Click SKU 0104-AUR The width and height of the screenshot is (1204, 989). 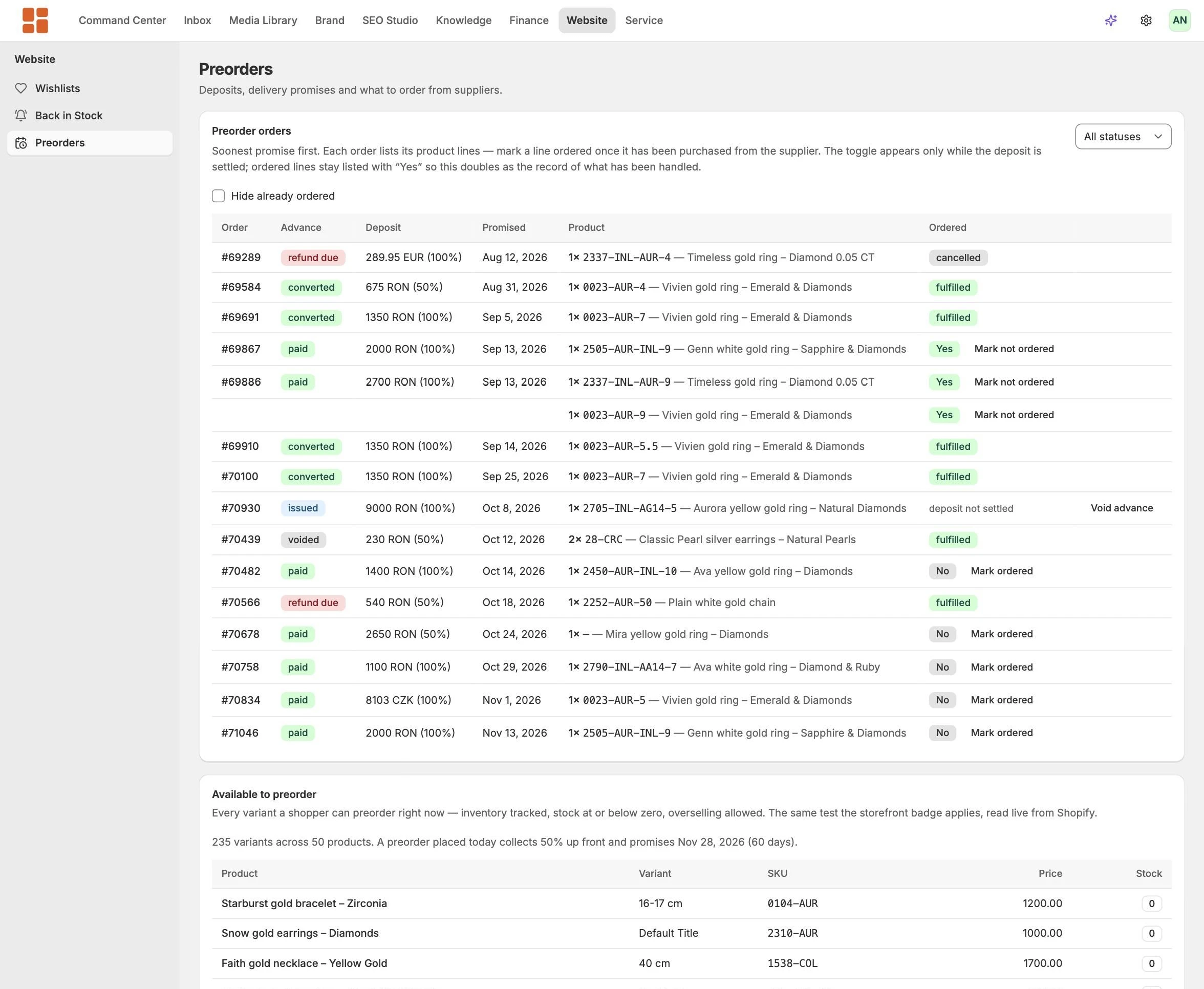(x=792, y=904)
